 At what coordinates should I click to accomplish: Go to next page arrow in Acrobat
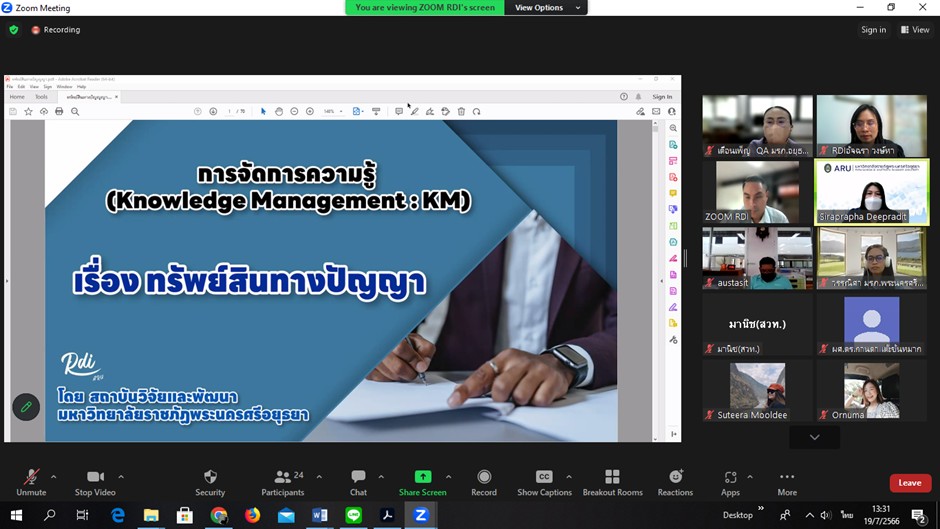[213, 112]
